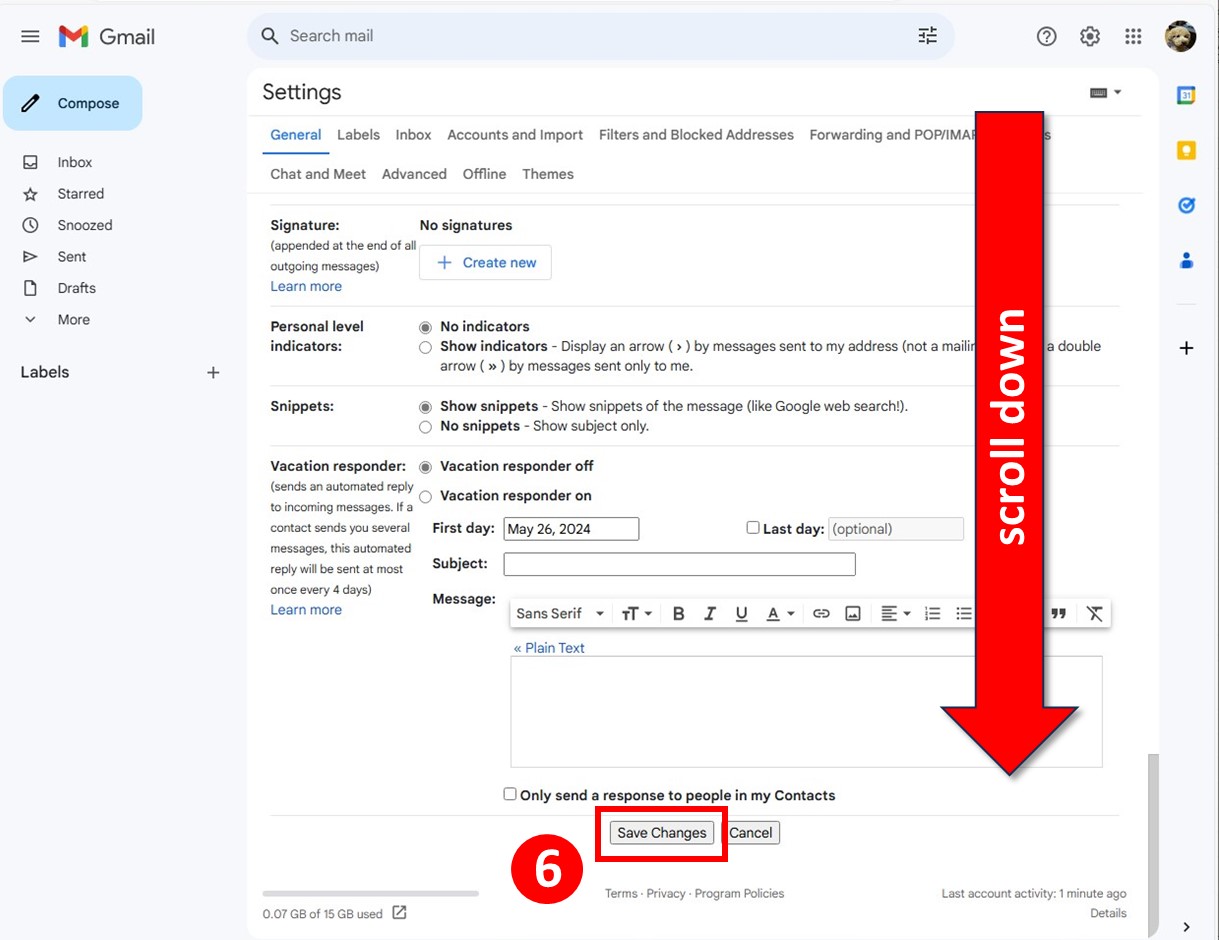The height and width of the screenshot is (940, 1219).
Task: Open the Advanced settings tab
Action: click(414, 174)
